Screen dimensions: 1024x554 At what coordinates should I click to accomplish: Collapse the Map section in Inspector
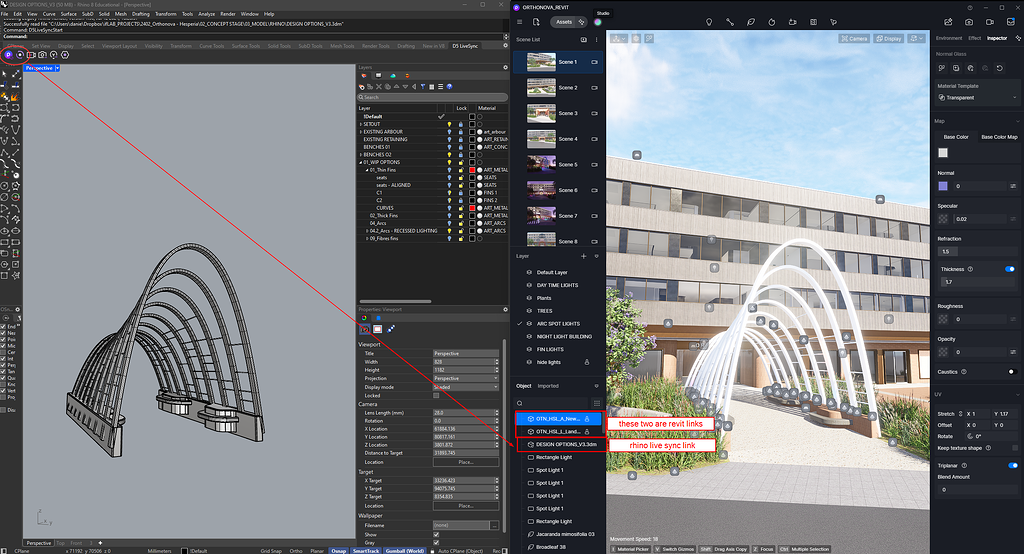(1017, 121)
